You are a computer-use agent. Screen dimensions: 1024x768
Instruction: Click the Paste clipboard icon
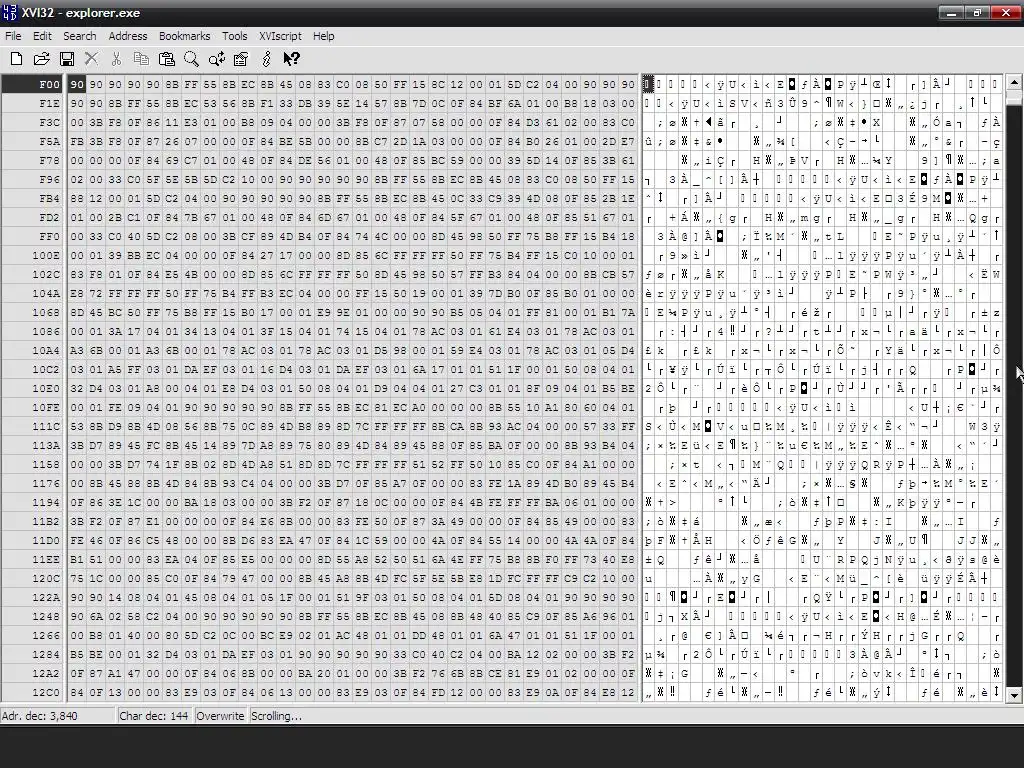(167, 59)
